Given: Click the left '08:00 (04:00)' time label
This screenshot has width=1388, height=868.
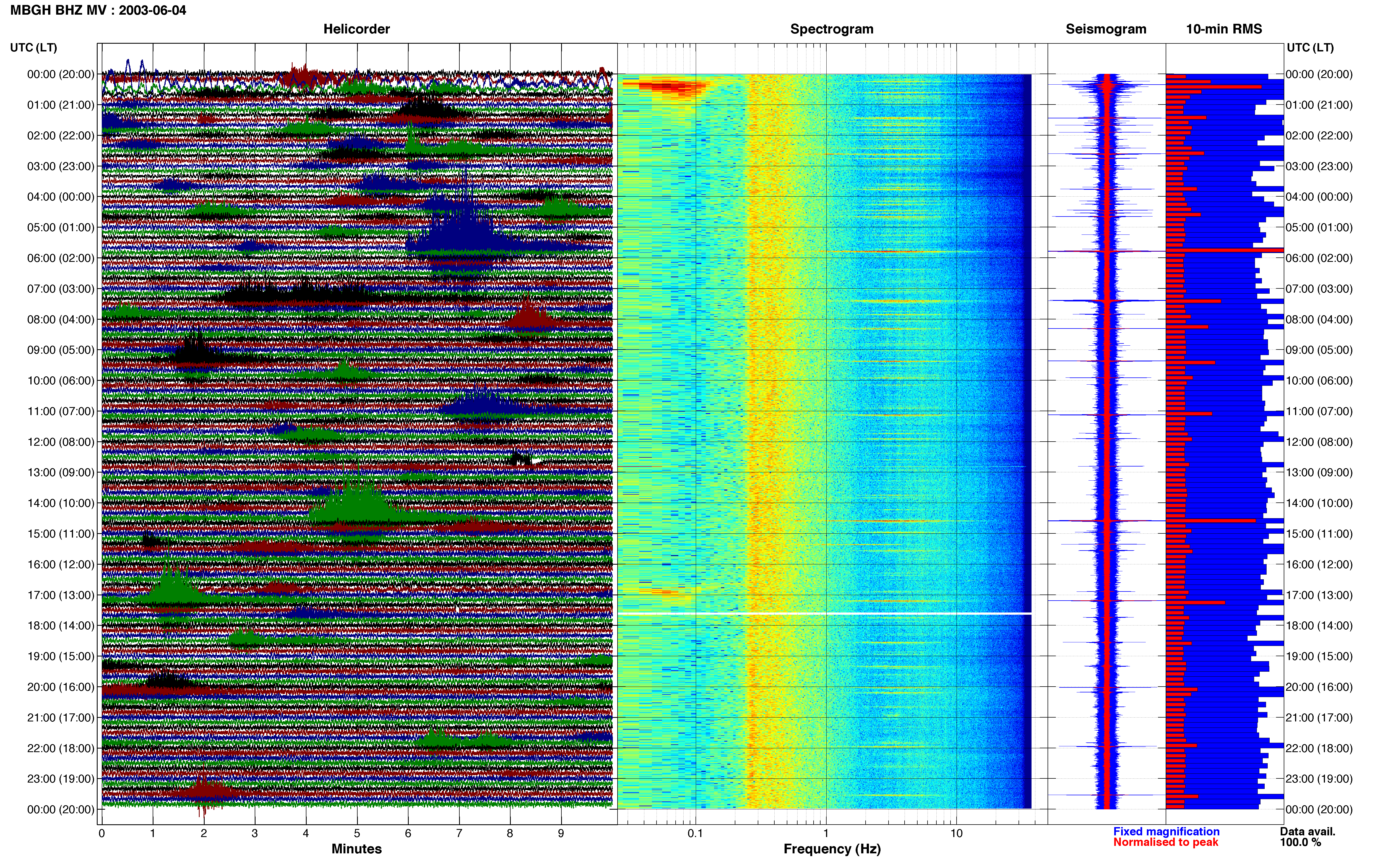Looking at the screenshot, I should [60, 319].
